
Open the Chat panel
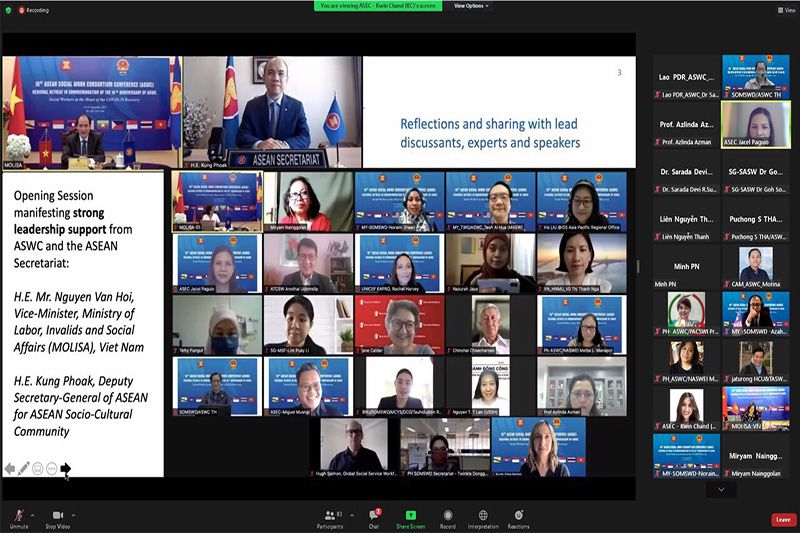tap(373, 514)
